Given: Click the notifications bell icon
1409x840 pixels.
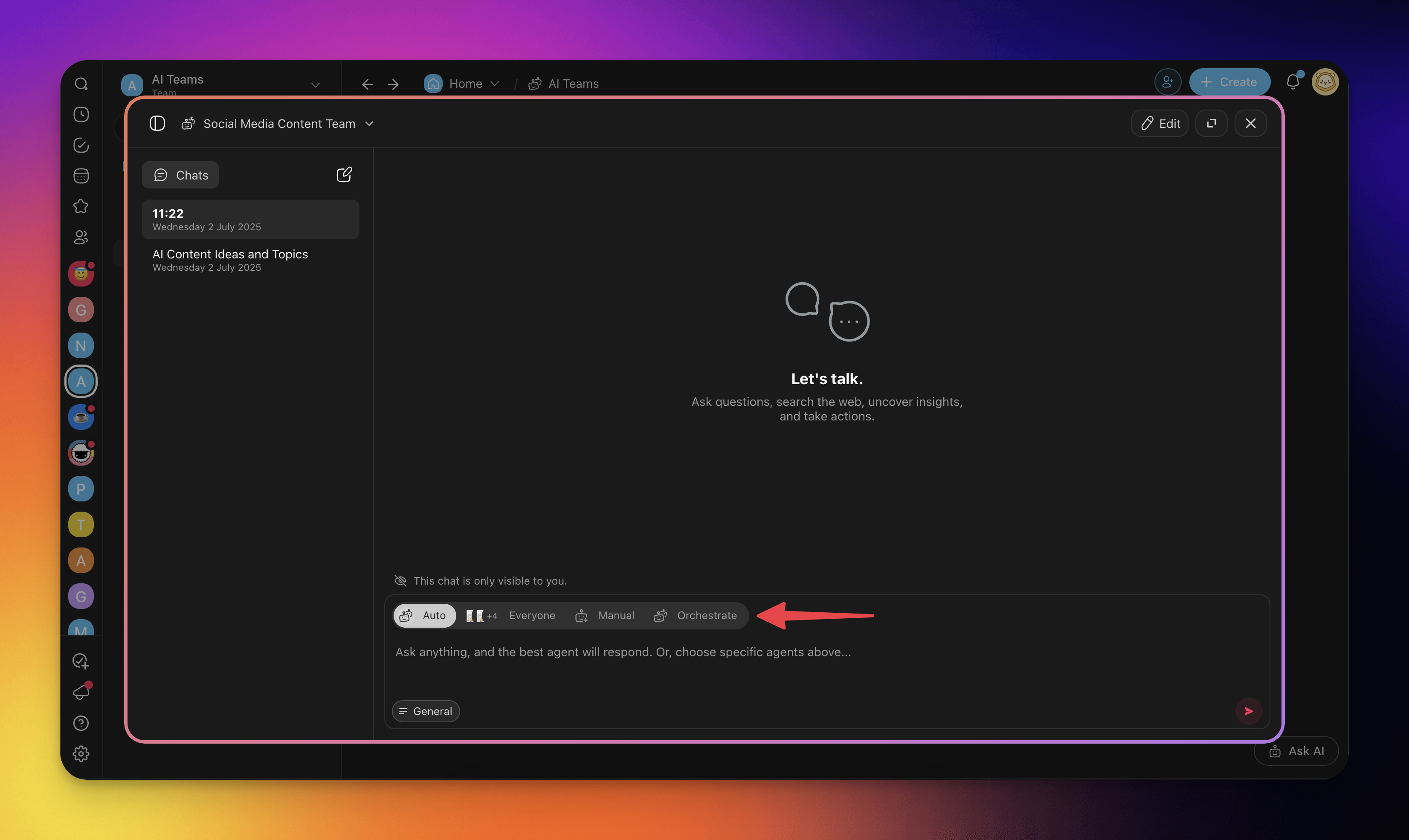Looking at the screenshot, I should pyautogui.click(x=1293, y=82).
